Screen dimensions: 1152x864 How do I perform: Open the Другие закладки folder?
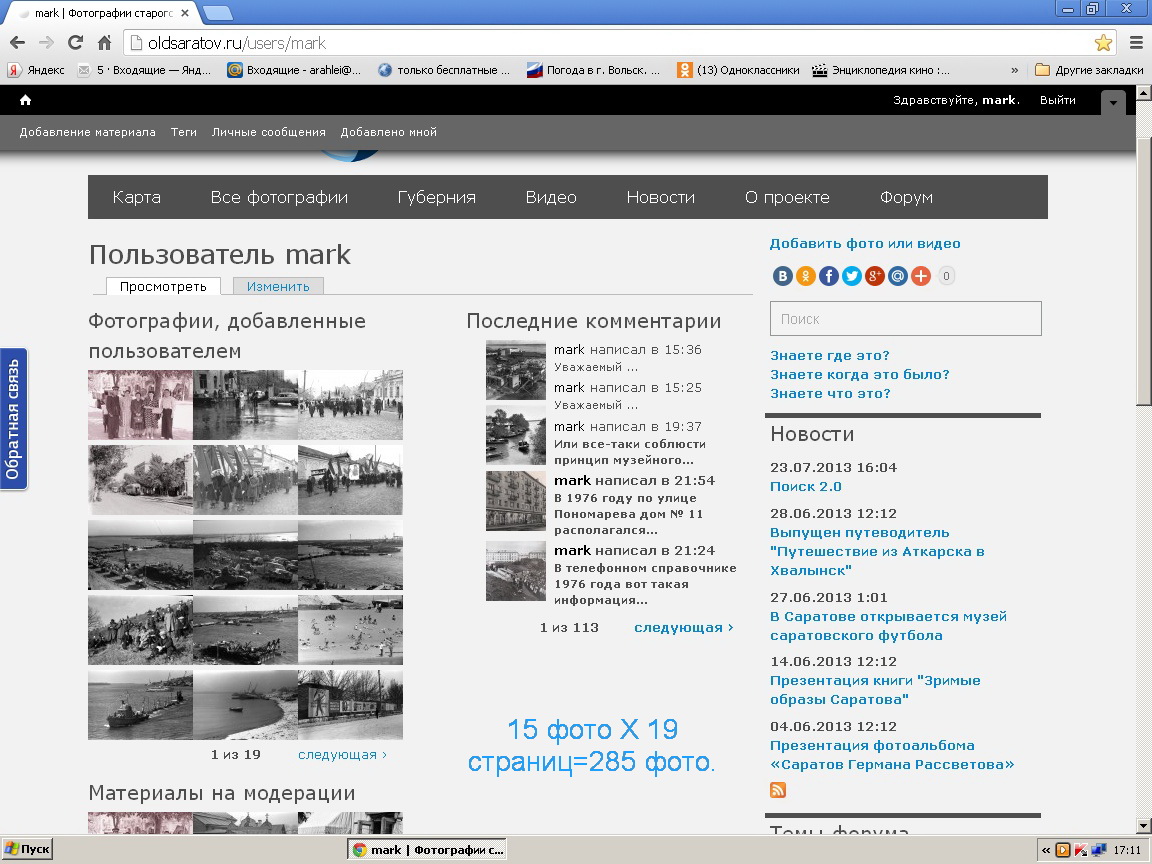point(1090,70)
